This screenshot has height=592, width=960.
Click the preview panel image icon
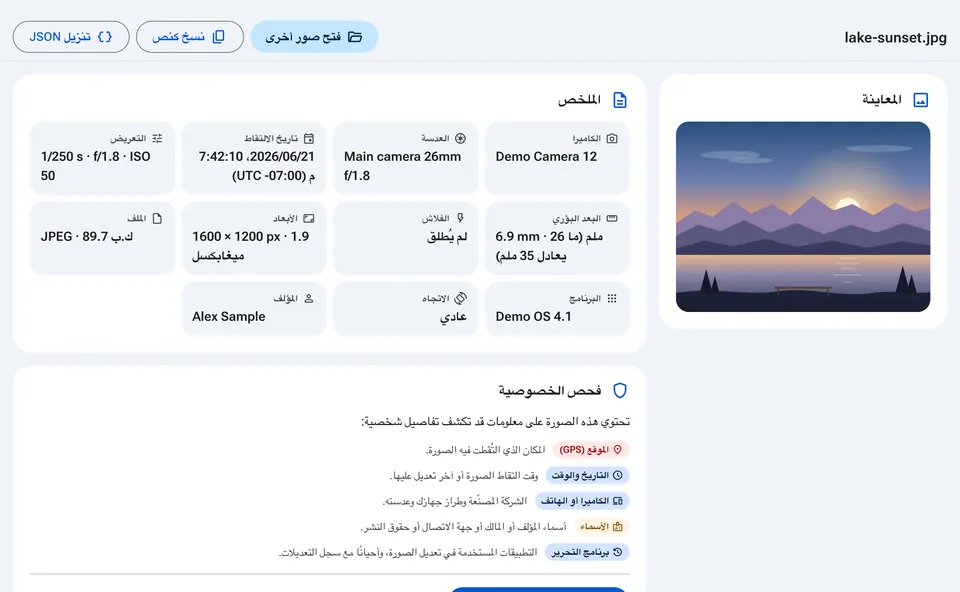[920, 100]
